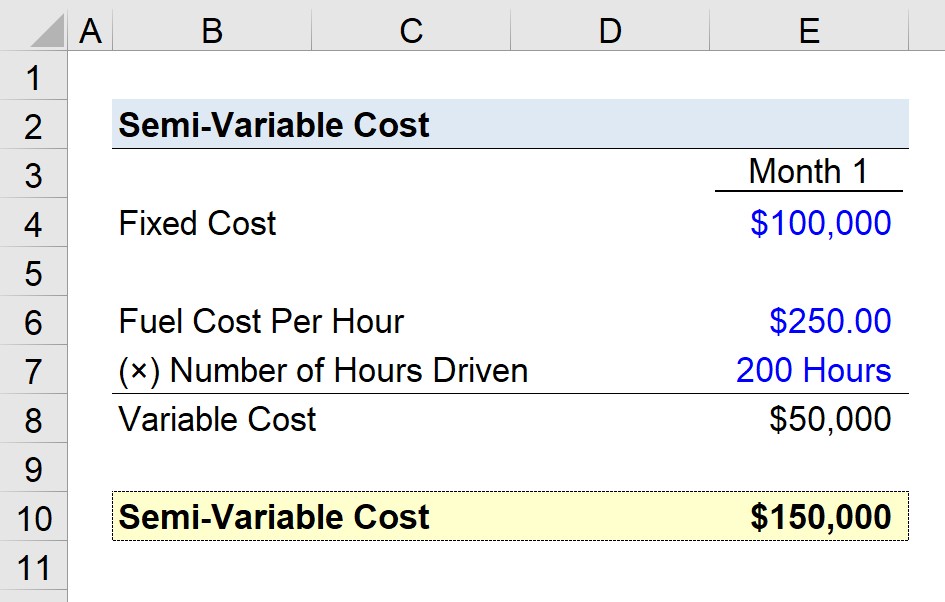Image resolution: width=945 pixels, height=602 pixels.
Task: Select the $50,000 variable cost cell
Action: tap(829, 419)
